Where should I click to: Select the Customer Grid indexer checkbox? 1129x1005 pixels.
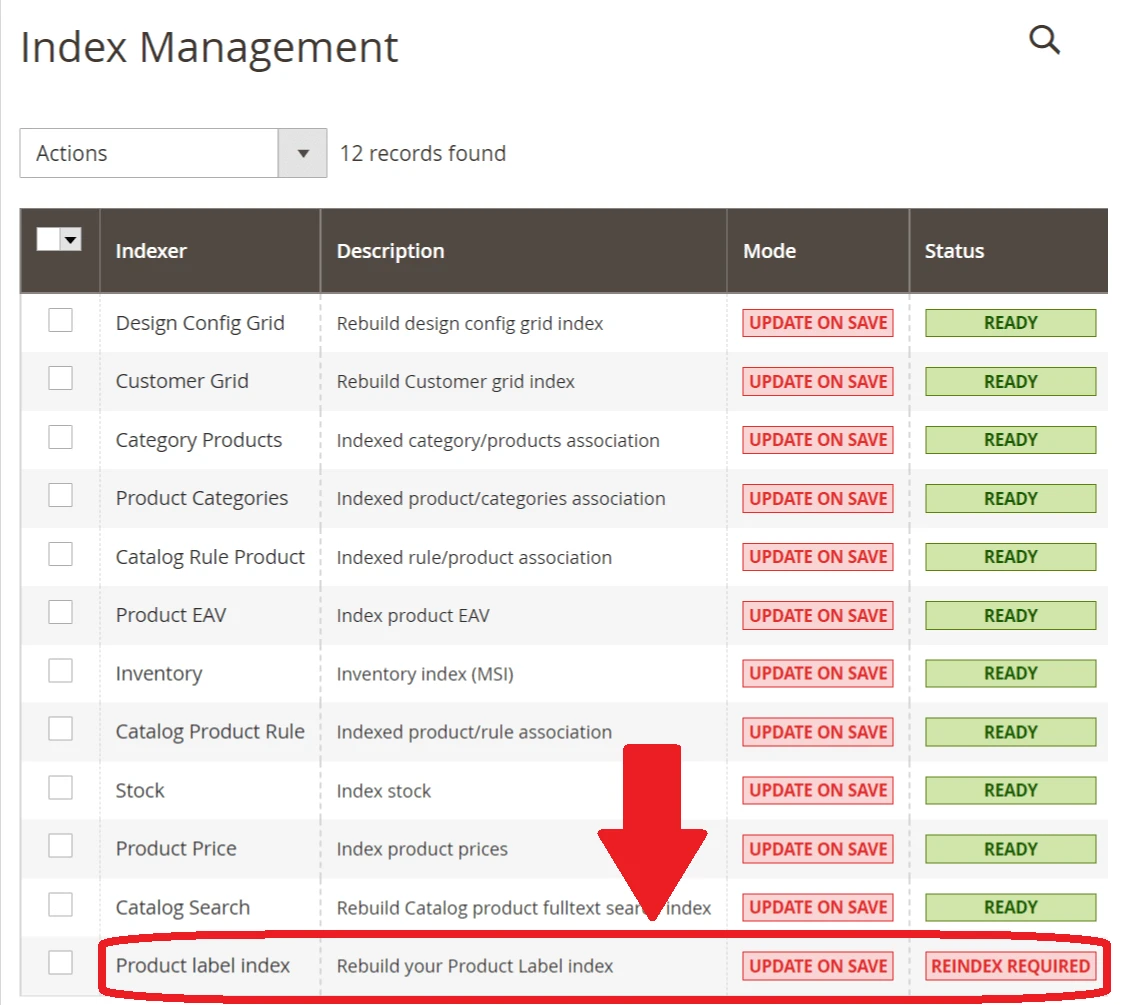61,378
